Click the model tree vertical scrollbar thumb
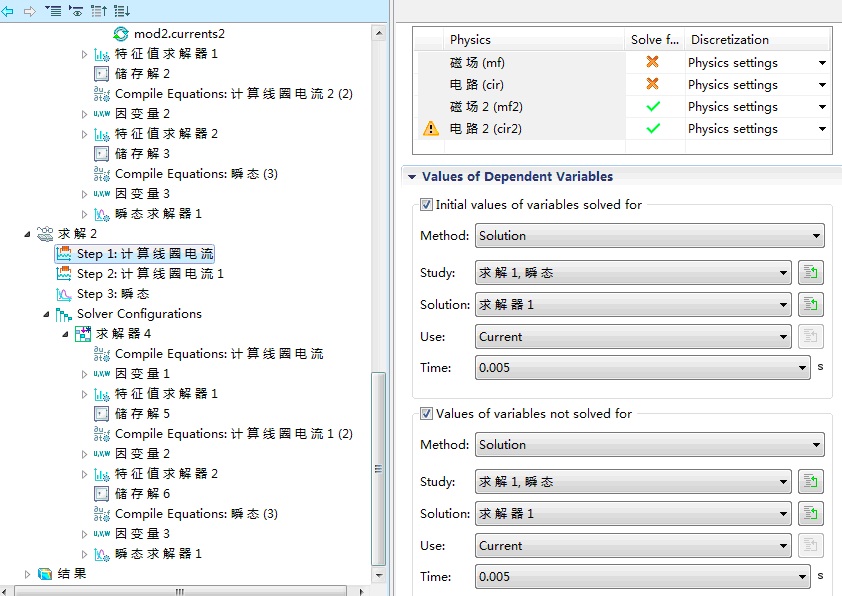The width and height of the screenshot is (842, 596). (378, 465)
